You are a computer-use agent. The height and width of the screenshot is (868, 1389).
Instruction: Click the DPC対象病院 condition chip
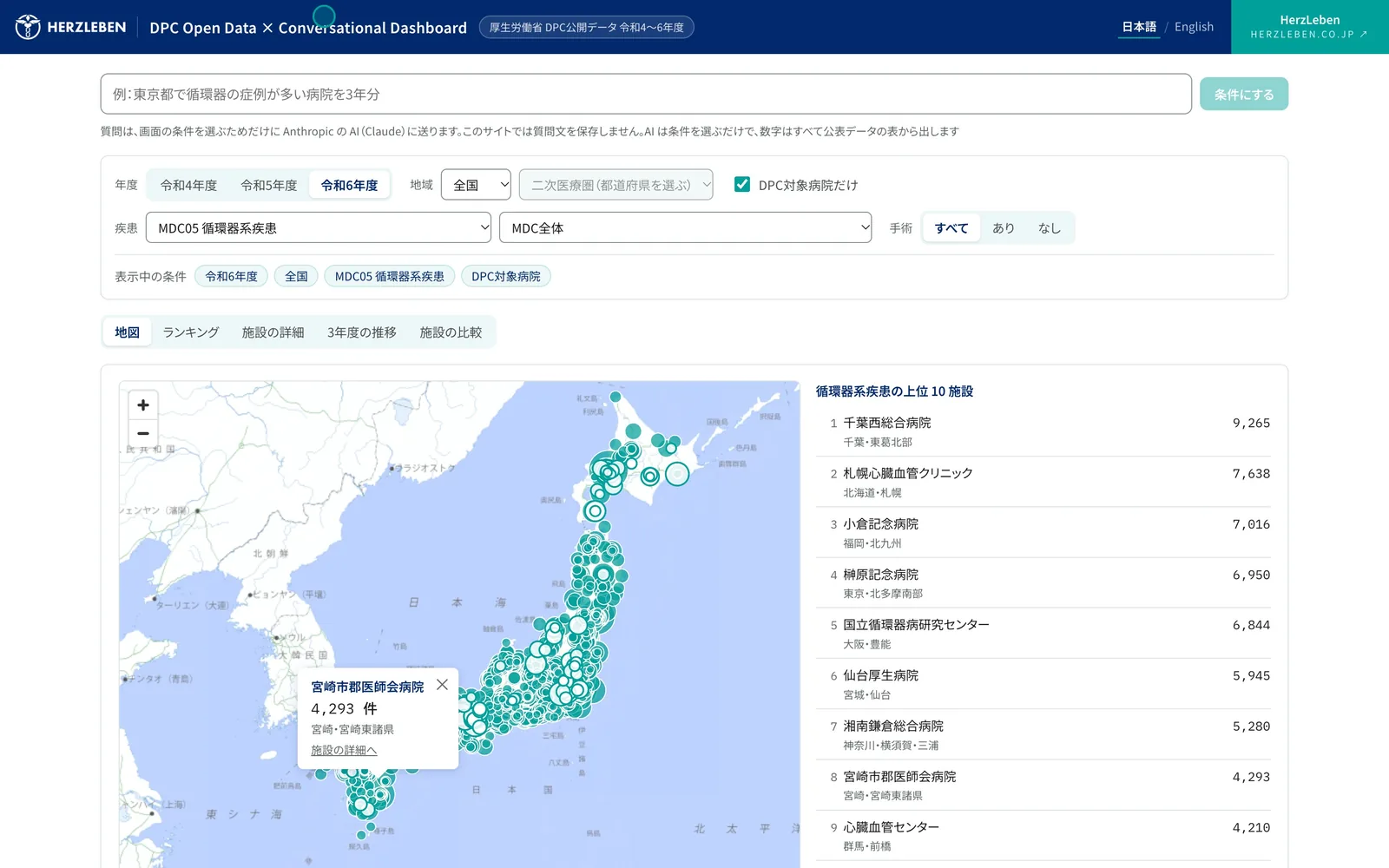coord(506,276)
